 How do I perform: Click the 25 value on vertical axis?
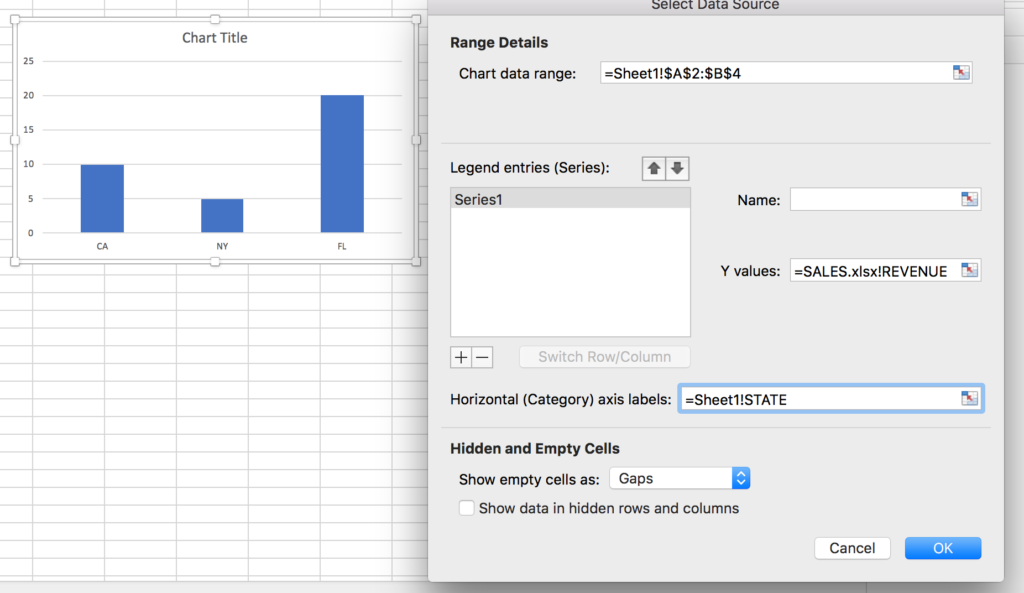(x=29, y=61)
